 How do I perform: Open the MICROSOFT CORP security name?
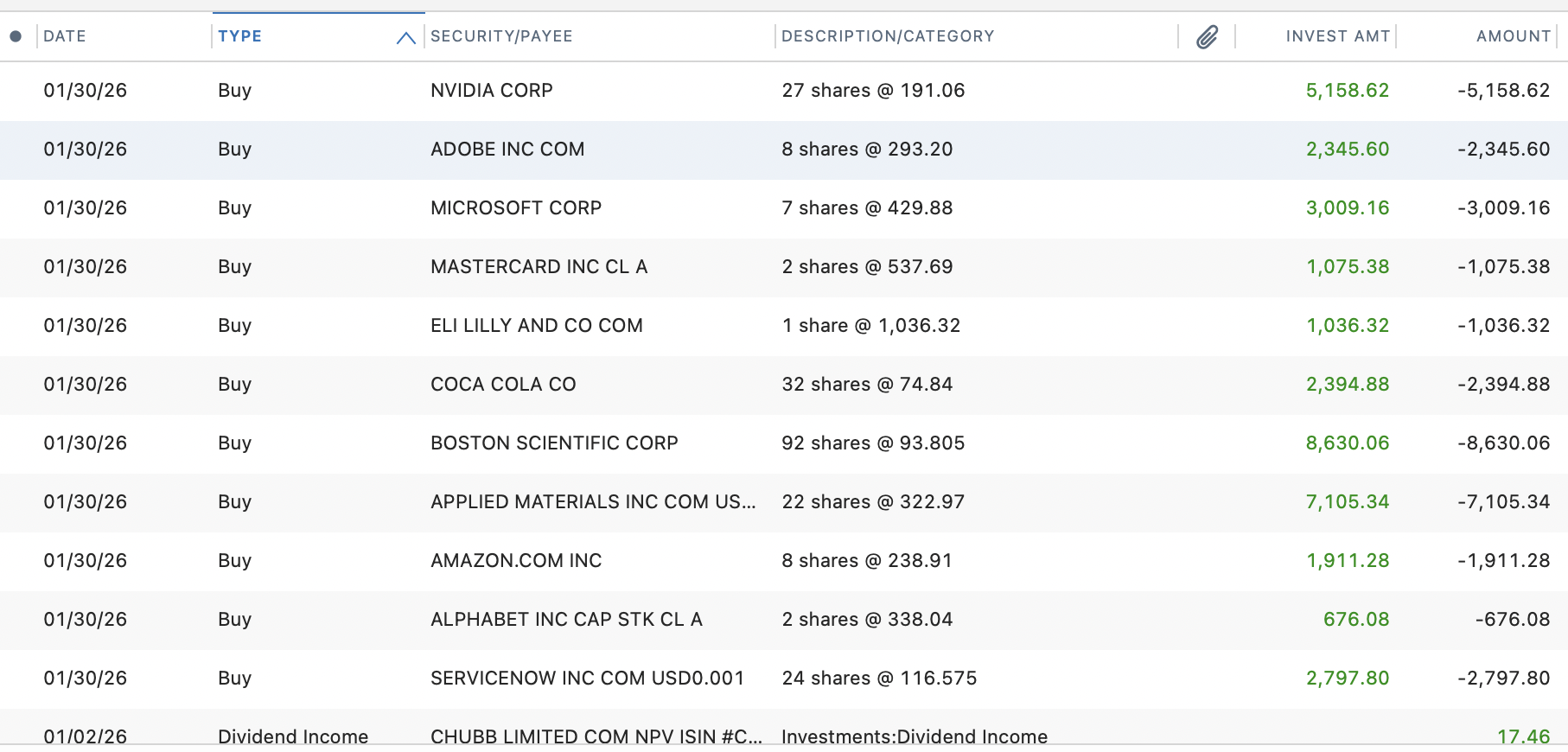coord(516,208)
